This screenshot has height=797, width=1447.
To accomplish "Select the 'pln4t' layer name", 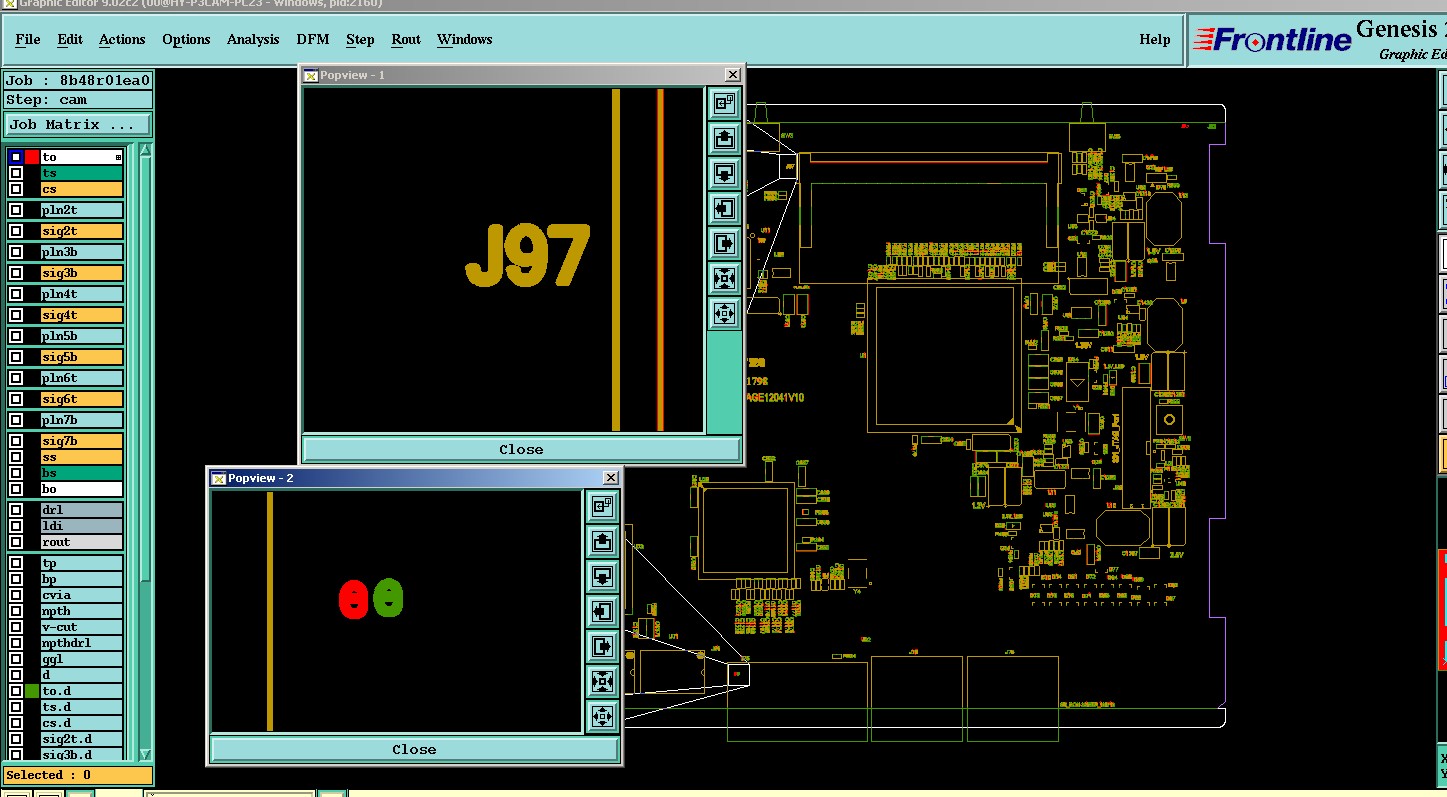I will (81, 294).
